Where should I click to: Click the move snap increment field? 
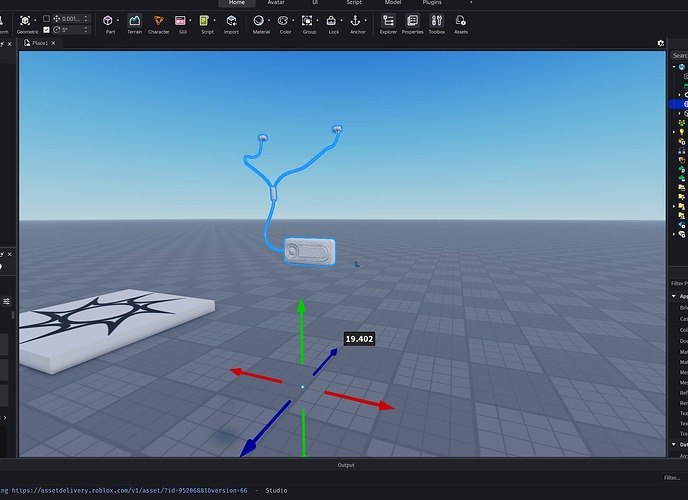click(x=71, y=18)
